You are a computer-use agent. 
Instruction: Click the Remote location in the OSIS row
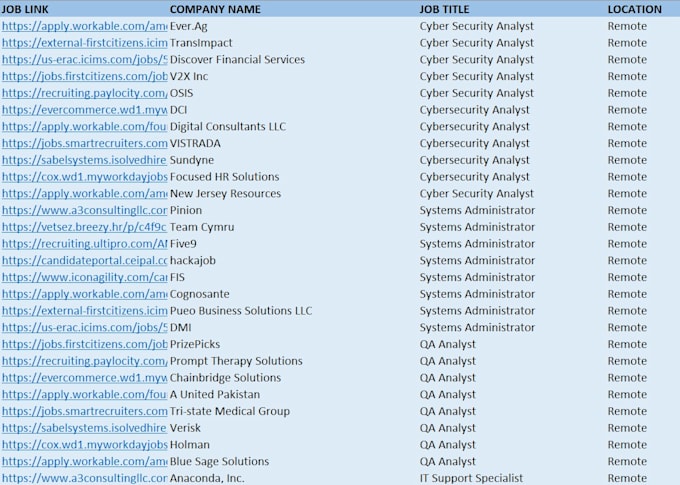tap(627, 93)
